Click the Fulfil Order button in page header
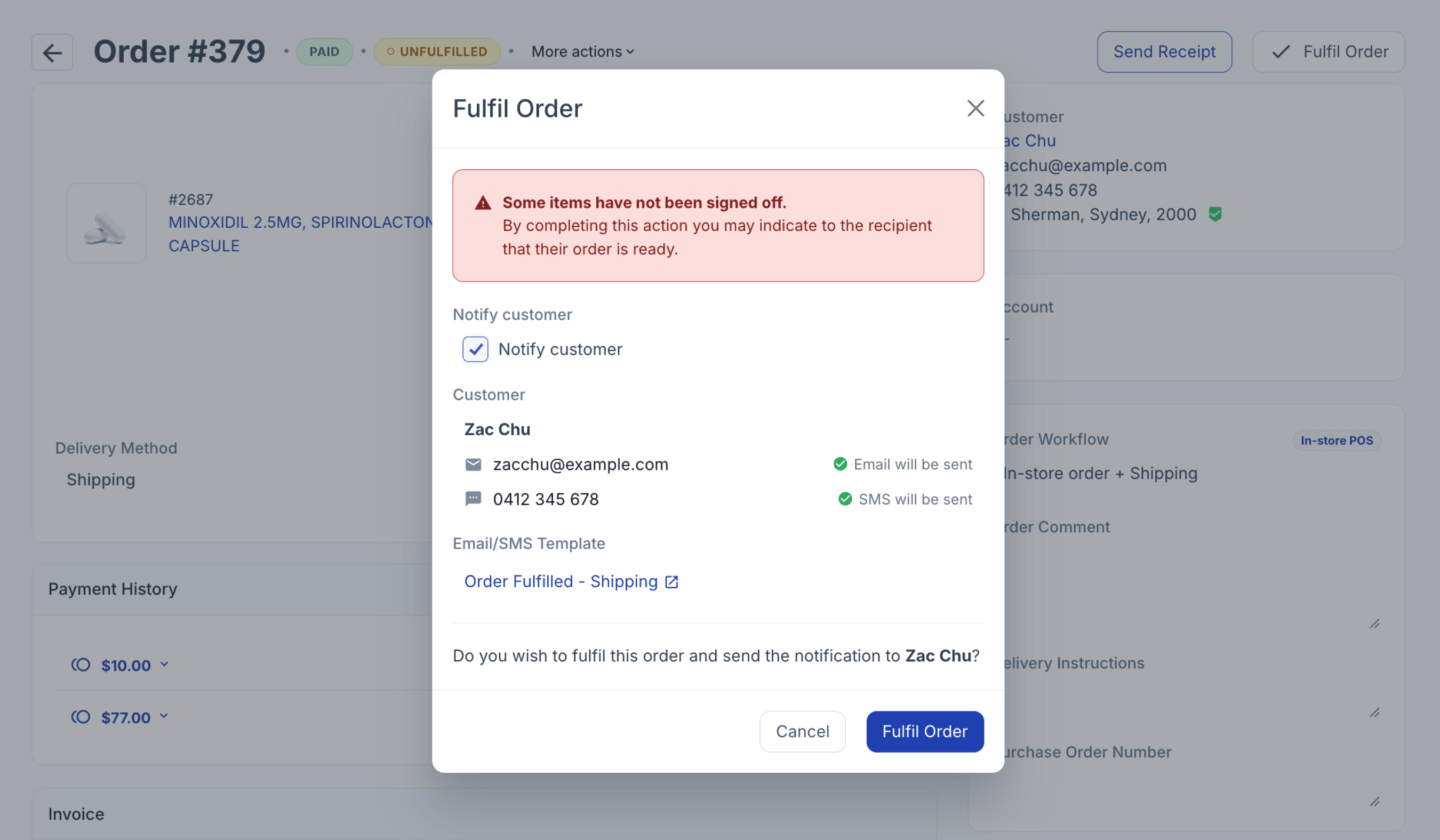1440x840 pixels. (1328, 52)
